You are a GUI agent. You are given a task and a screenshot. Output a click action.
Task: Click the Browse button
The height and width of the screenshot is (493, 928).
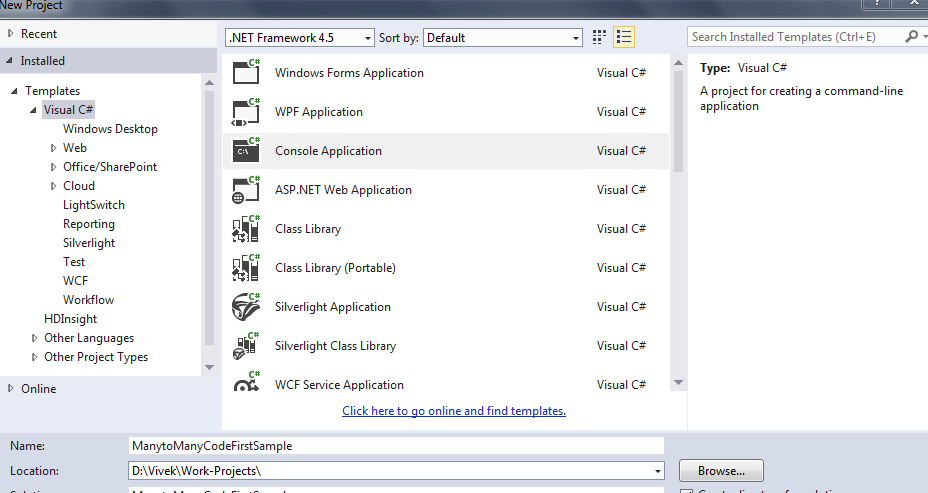point(720,470)
